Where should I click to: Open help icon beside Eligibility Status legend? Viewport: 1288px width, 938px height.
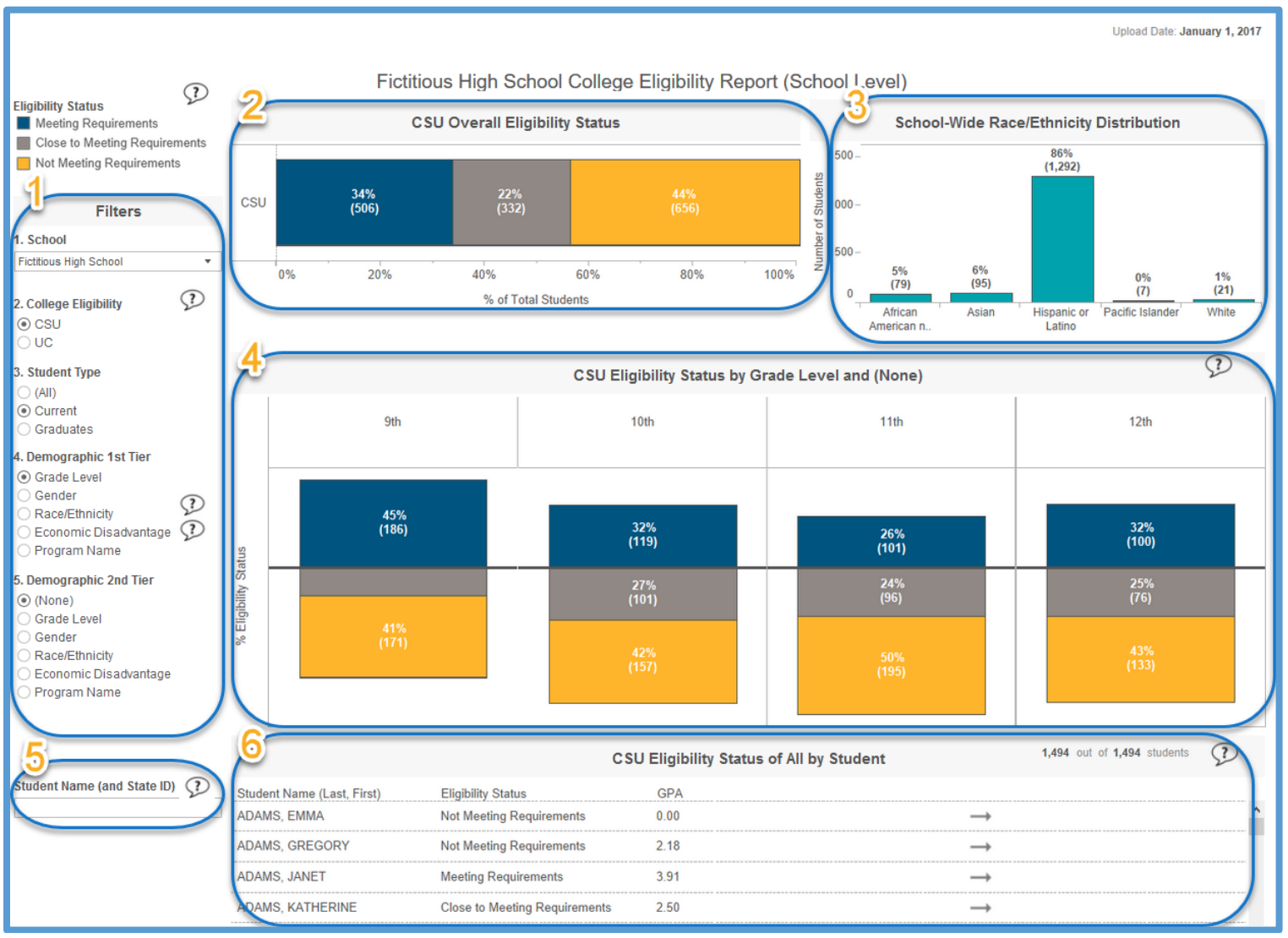coord(196,93)
